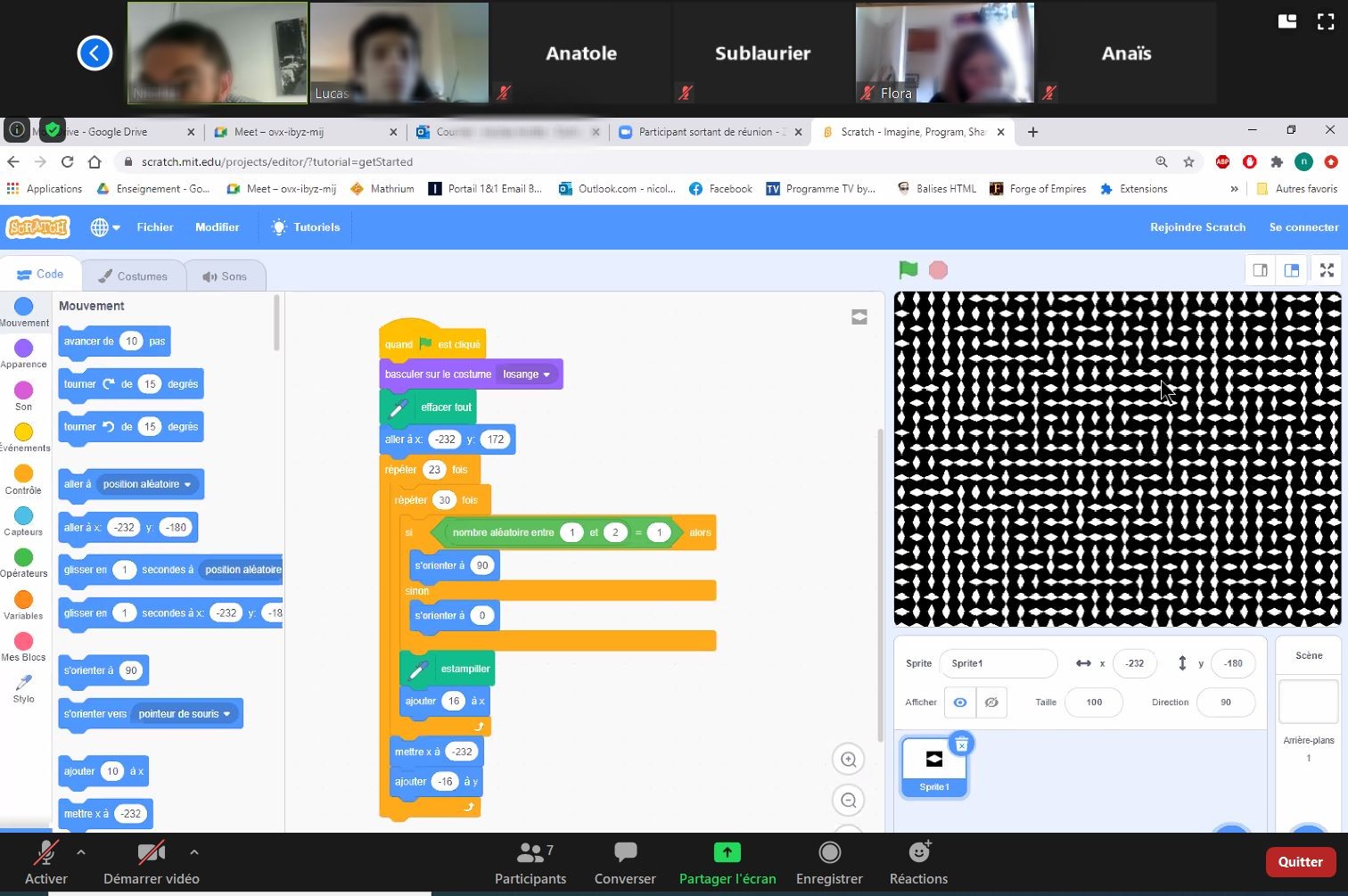Switch to the Costumes tab
The image size is (1348, 896).
pyautogui.click(x=133, y=276)
